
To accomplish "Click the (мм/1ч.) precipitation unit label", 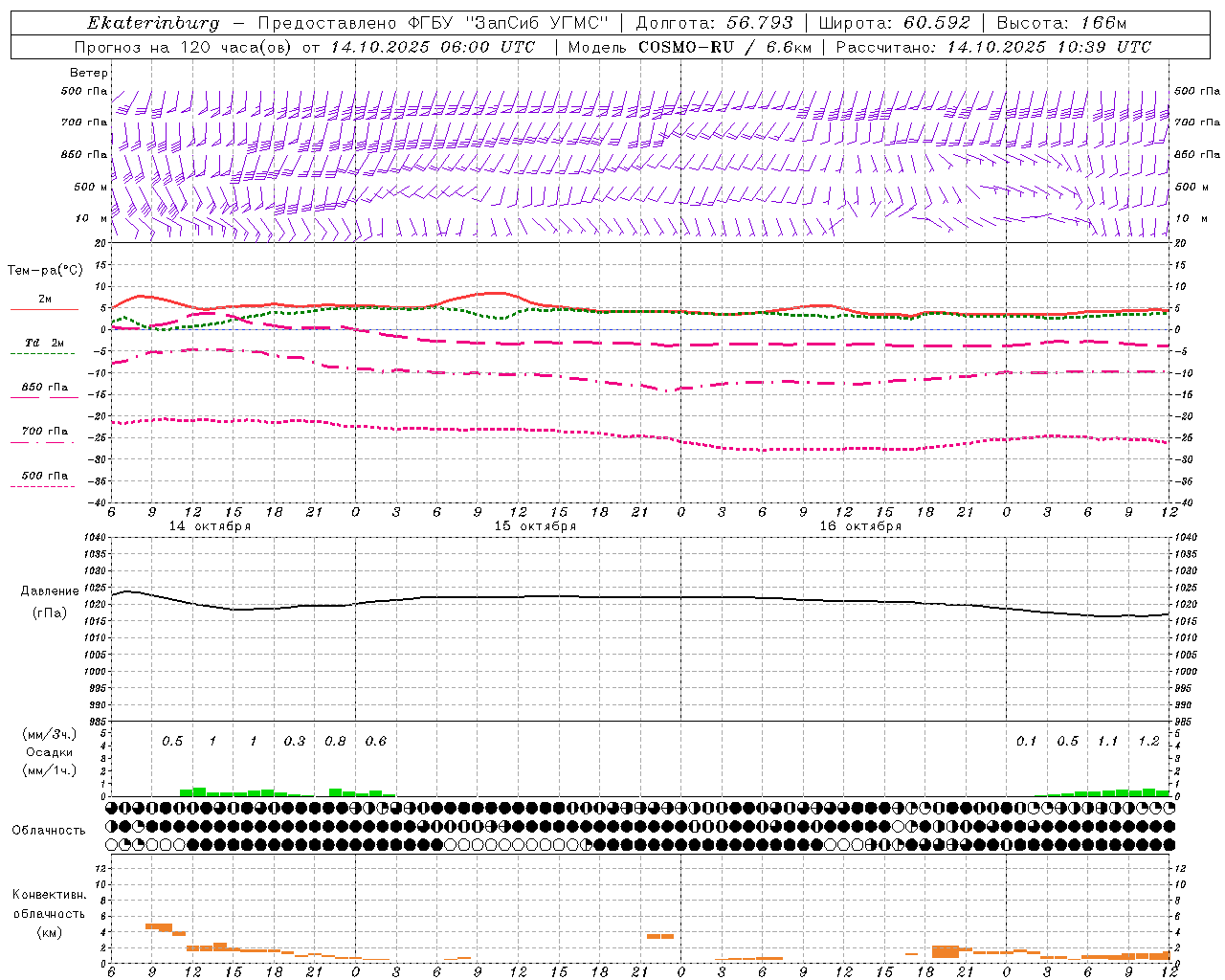I will [50, 770].
